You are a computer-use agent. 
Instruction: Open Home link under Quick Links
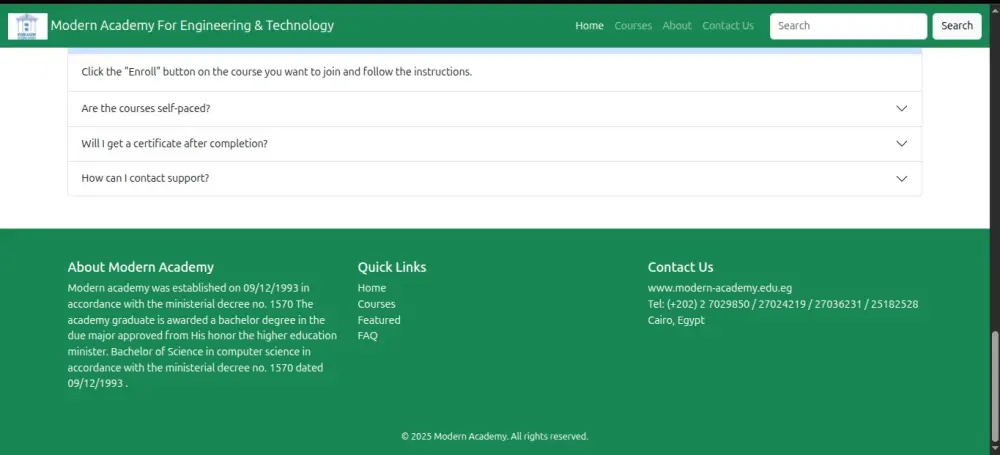(x=372, y=288)
